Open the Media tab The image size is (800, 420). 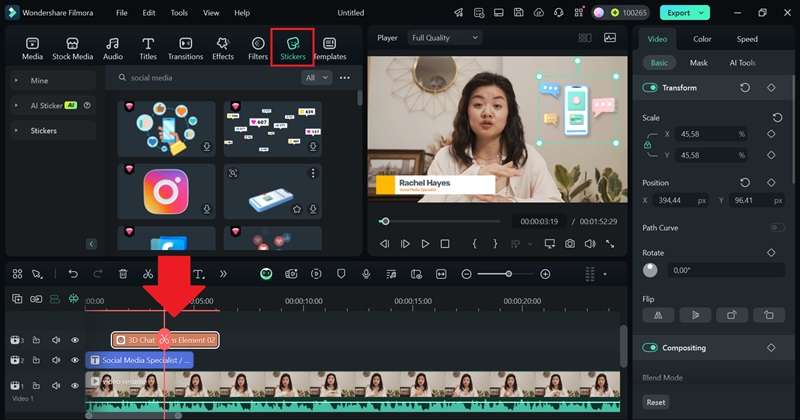[x=32, y=48]
